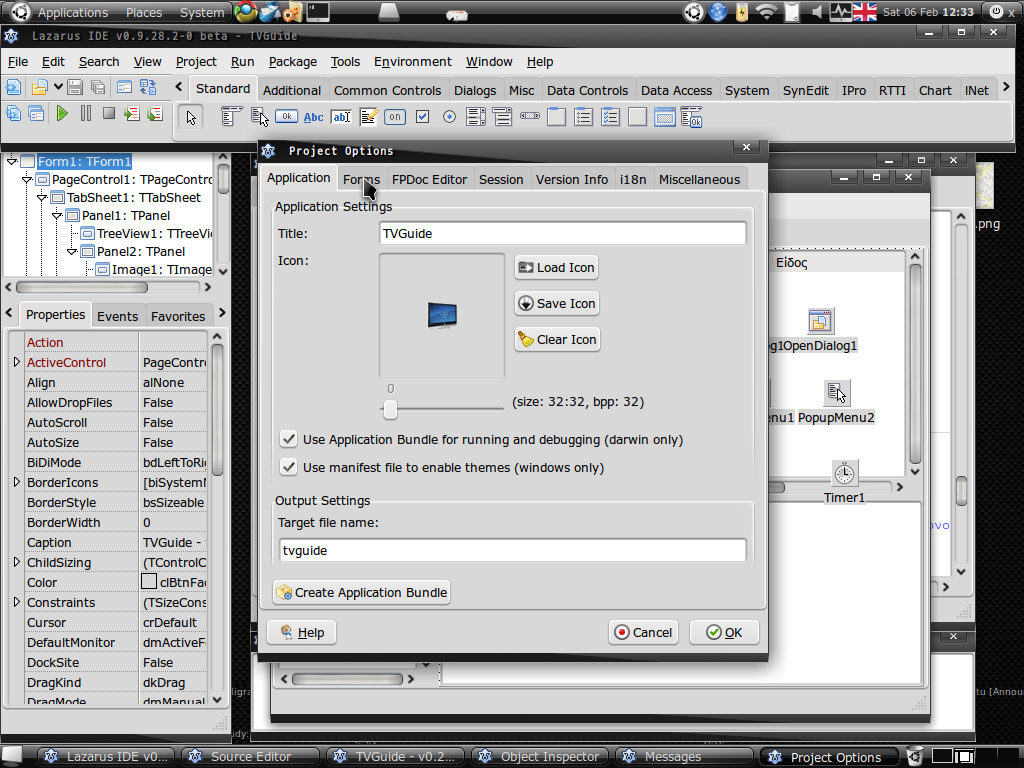Switch to the Version Info tab
Screen dimensions: 1024x768
pyautogui.click(x=571, y=180)
